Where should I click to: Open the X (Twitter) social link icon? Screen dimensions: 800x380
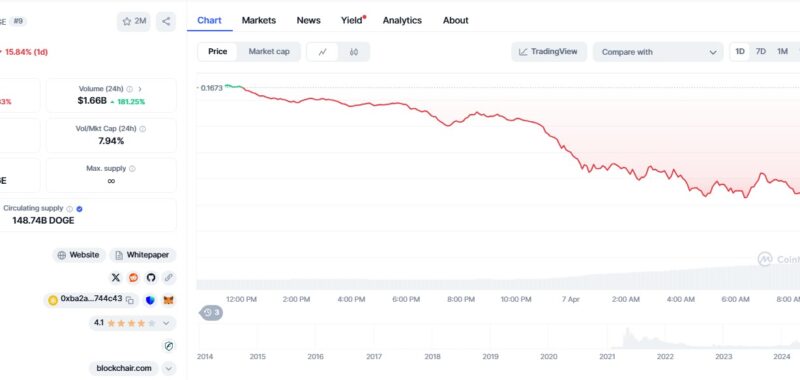[116, 277]
